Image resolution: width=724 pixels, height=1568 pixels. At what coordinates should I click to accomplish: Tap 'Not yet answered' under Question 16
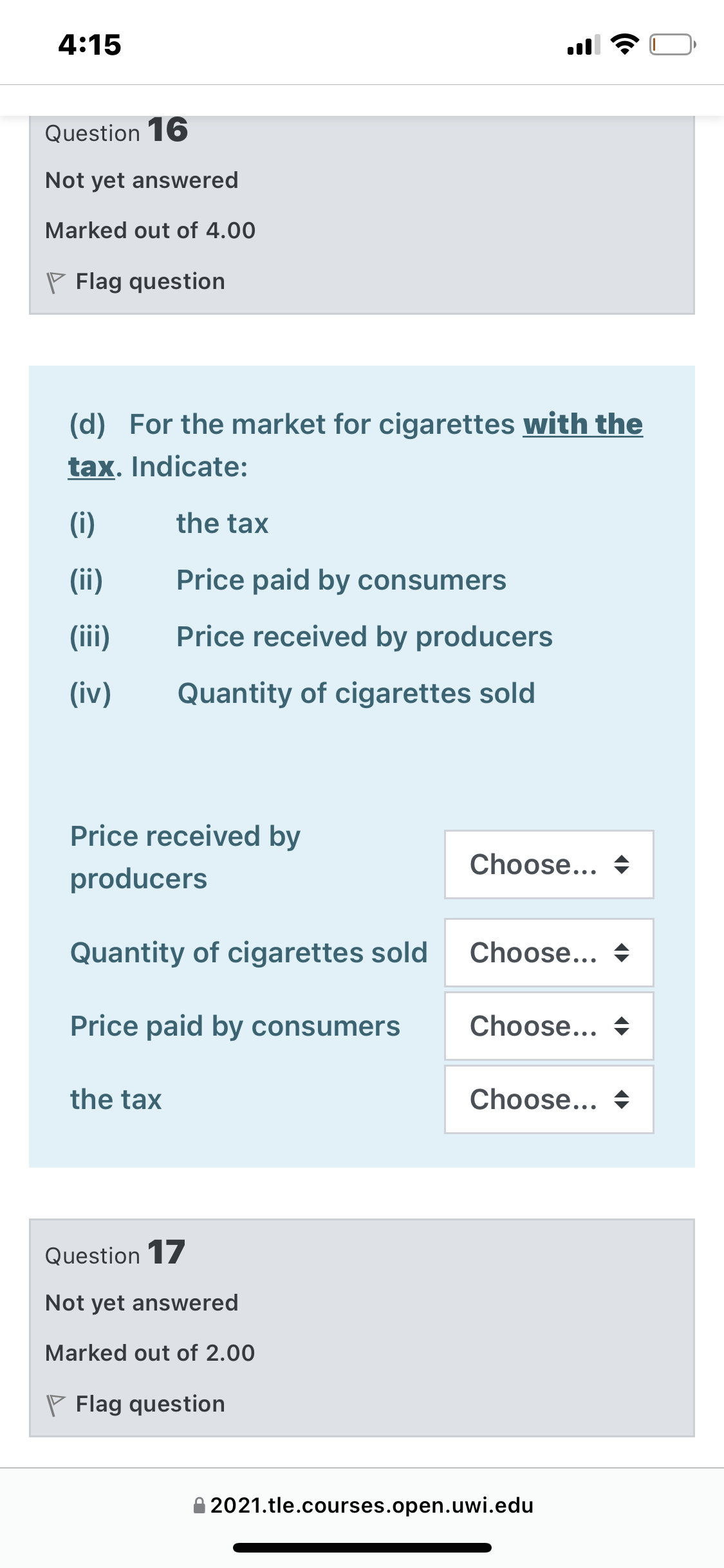click(140, 180)
